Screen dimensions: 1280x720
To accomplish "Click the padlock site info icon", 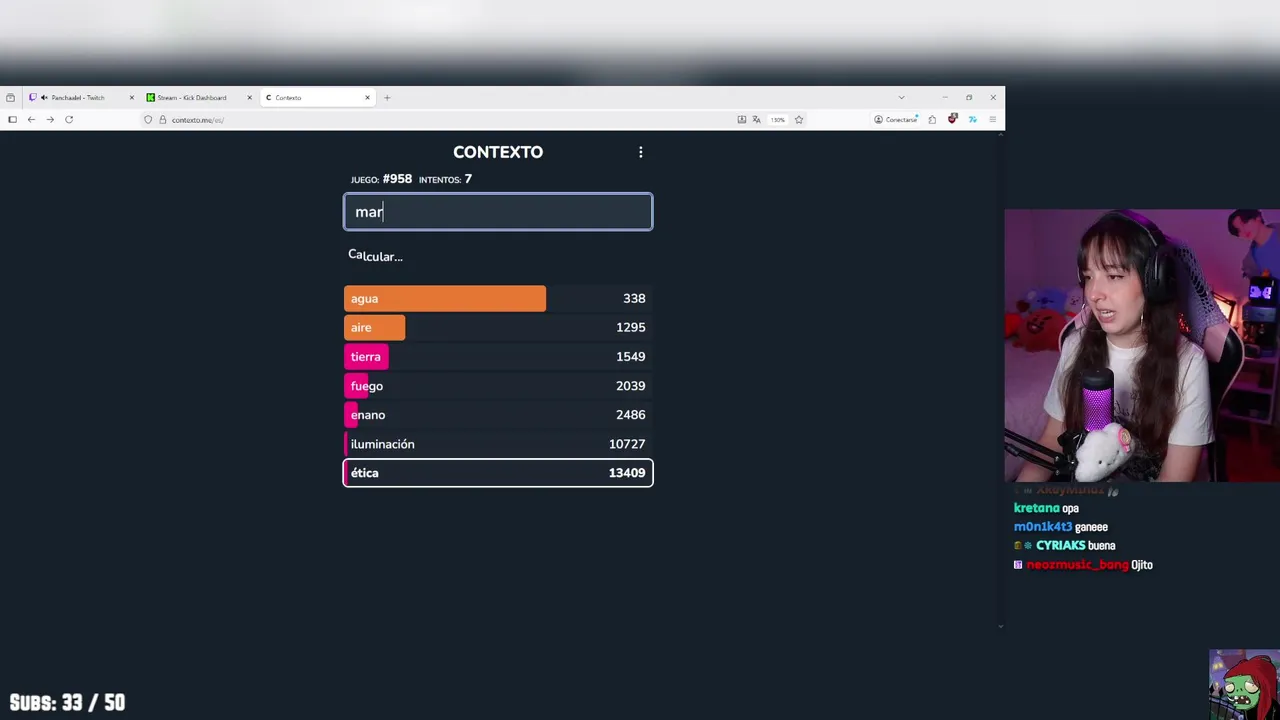I will (x=162, y=119).
